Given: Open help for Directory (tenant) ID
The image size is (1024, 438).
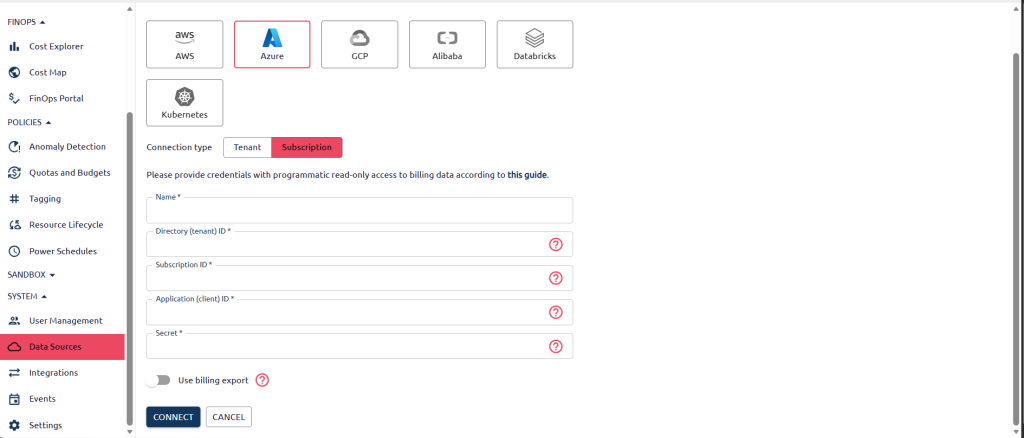Looking at the screenshot, I should pos(556,244).
